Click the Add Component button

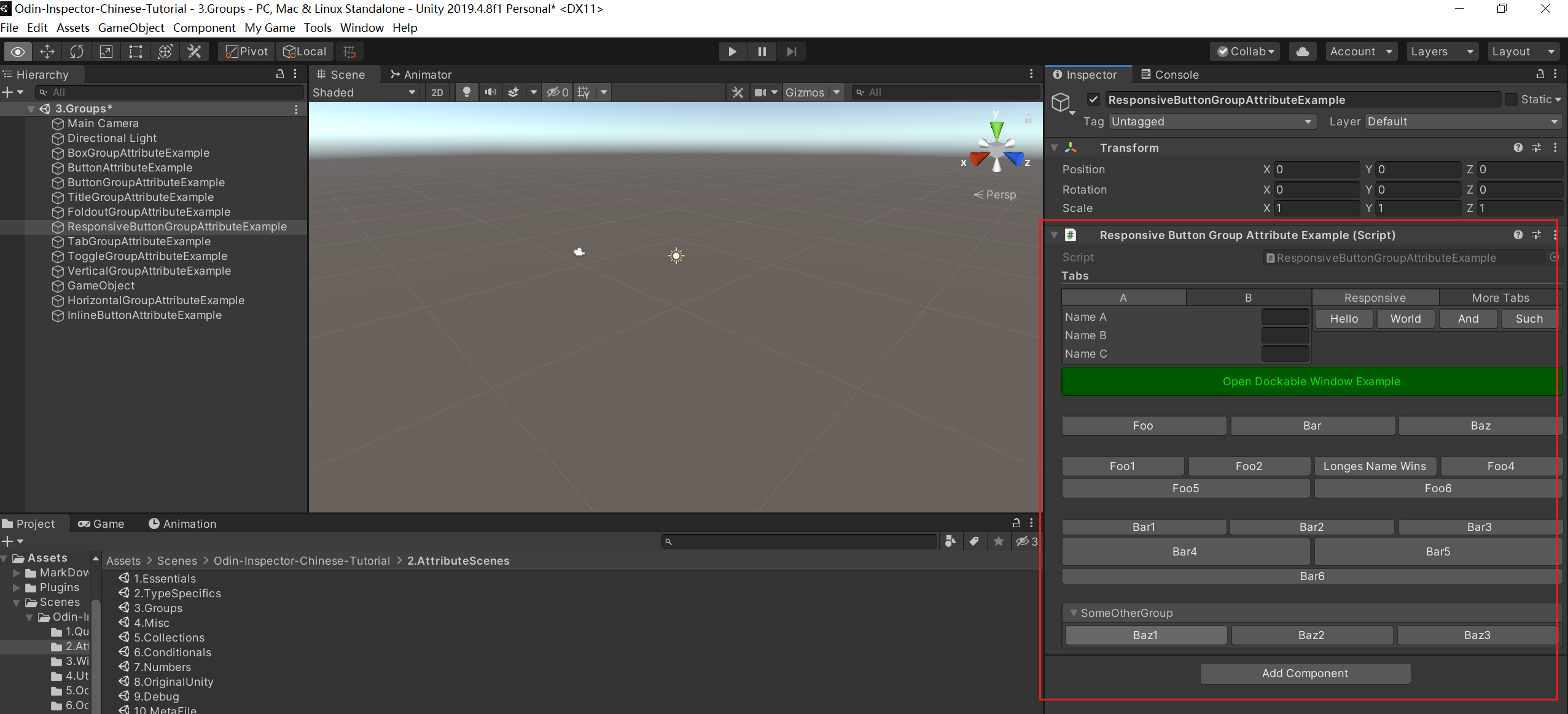1305,673
